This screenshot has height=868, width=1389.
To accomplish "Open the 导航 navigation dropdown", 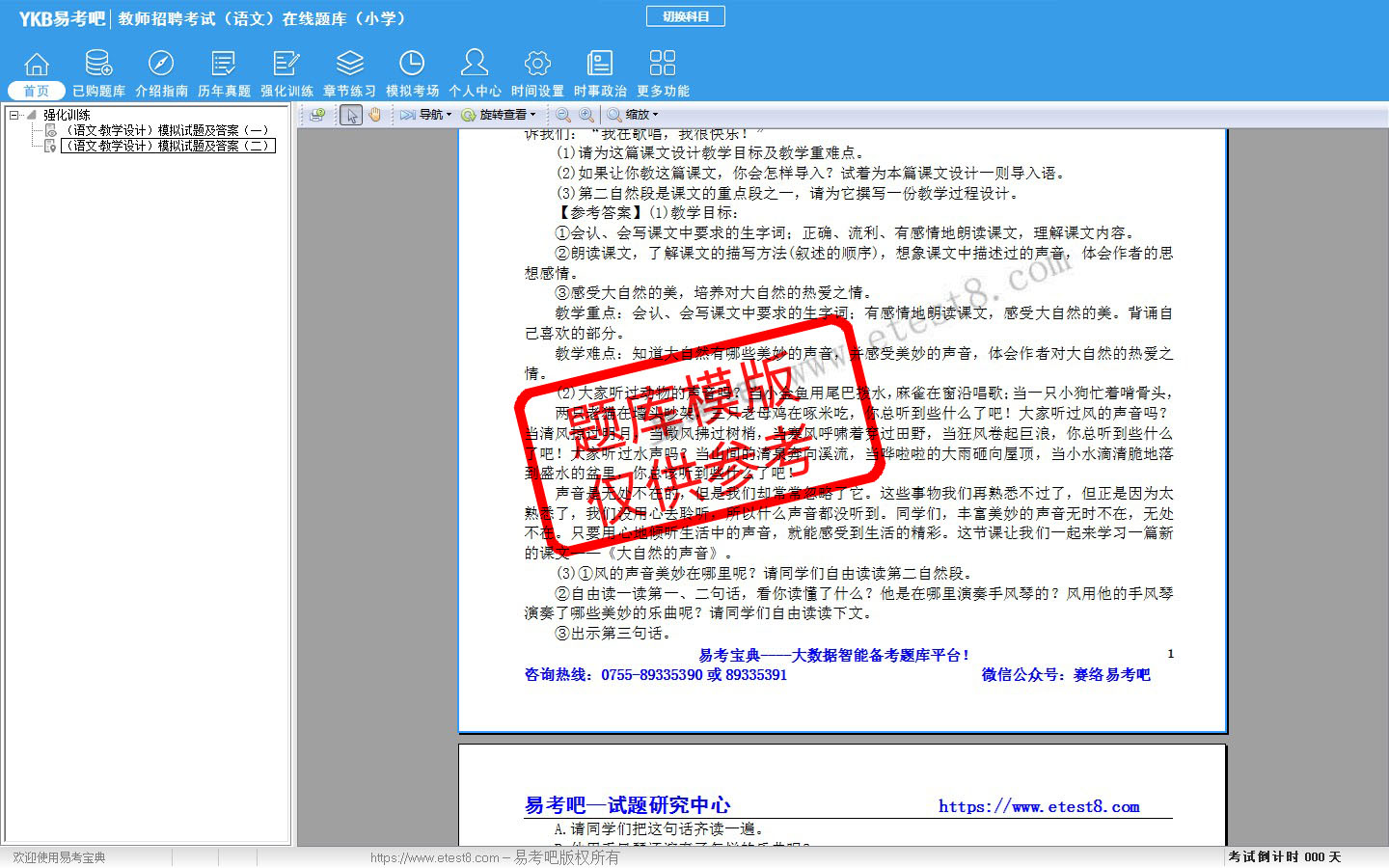I will click(x=426, y=115).
